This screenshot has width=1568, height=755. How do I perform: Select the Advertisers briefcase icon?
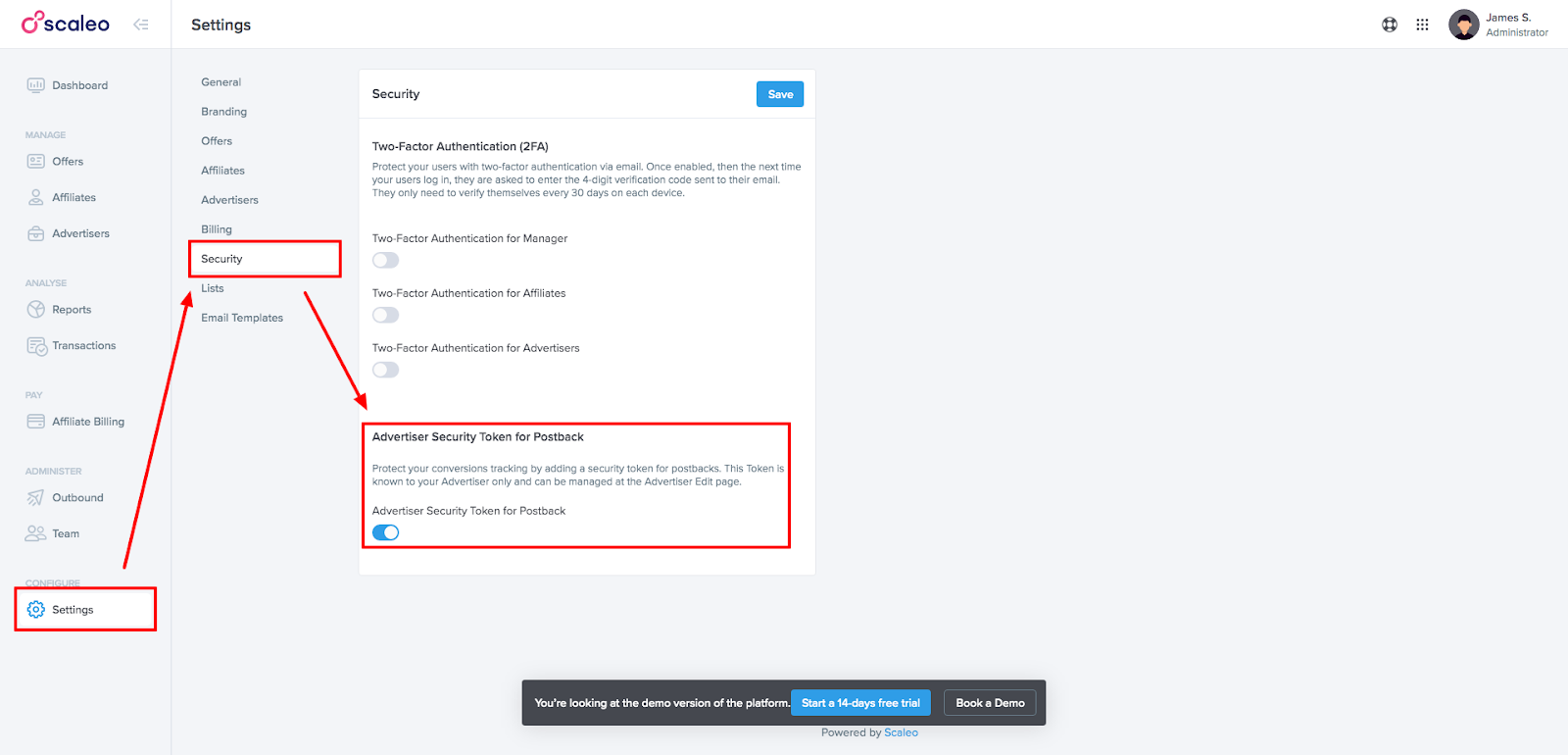coord(36,233)
